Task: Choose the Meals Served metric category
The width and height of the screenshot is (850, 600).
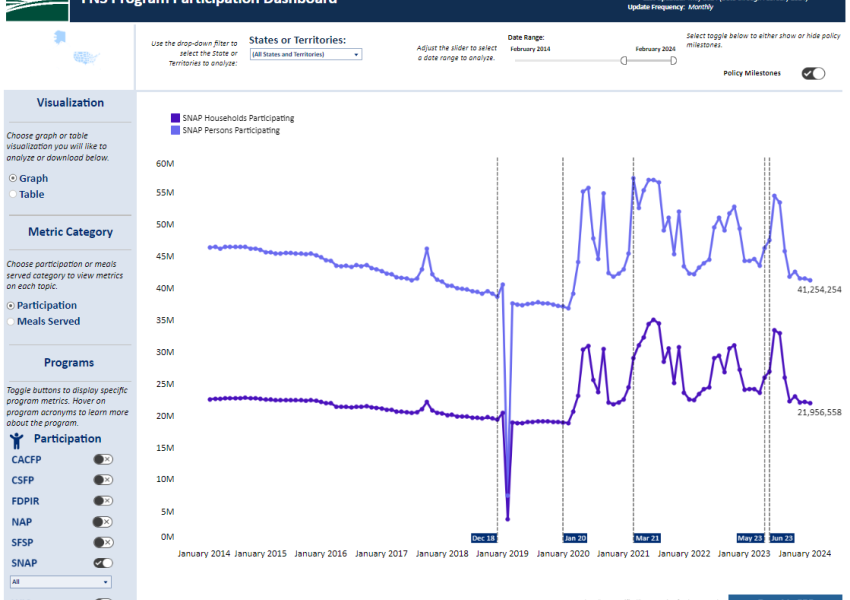Action: click(x=11, y=321)
